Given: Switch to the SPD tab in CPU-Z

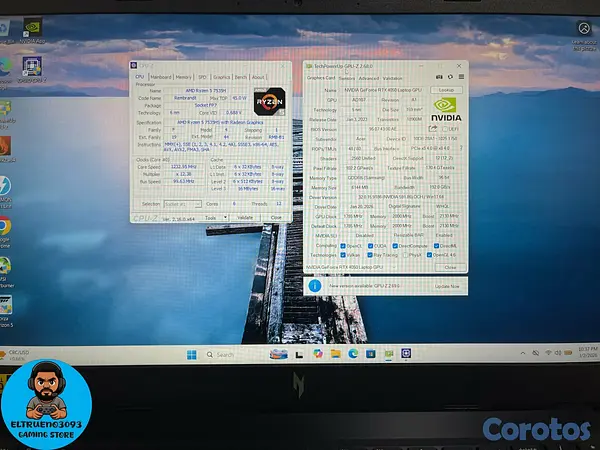Looking at the screenshot, I should tap(202, 77).
